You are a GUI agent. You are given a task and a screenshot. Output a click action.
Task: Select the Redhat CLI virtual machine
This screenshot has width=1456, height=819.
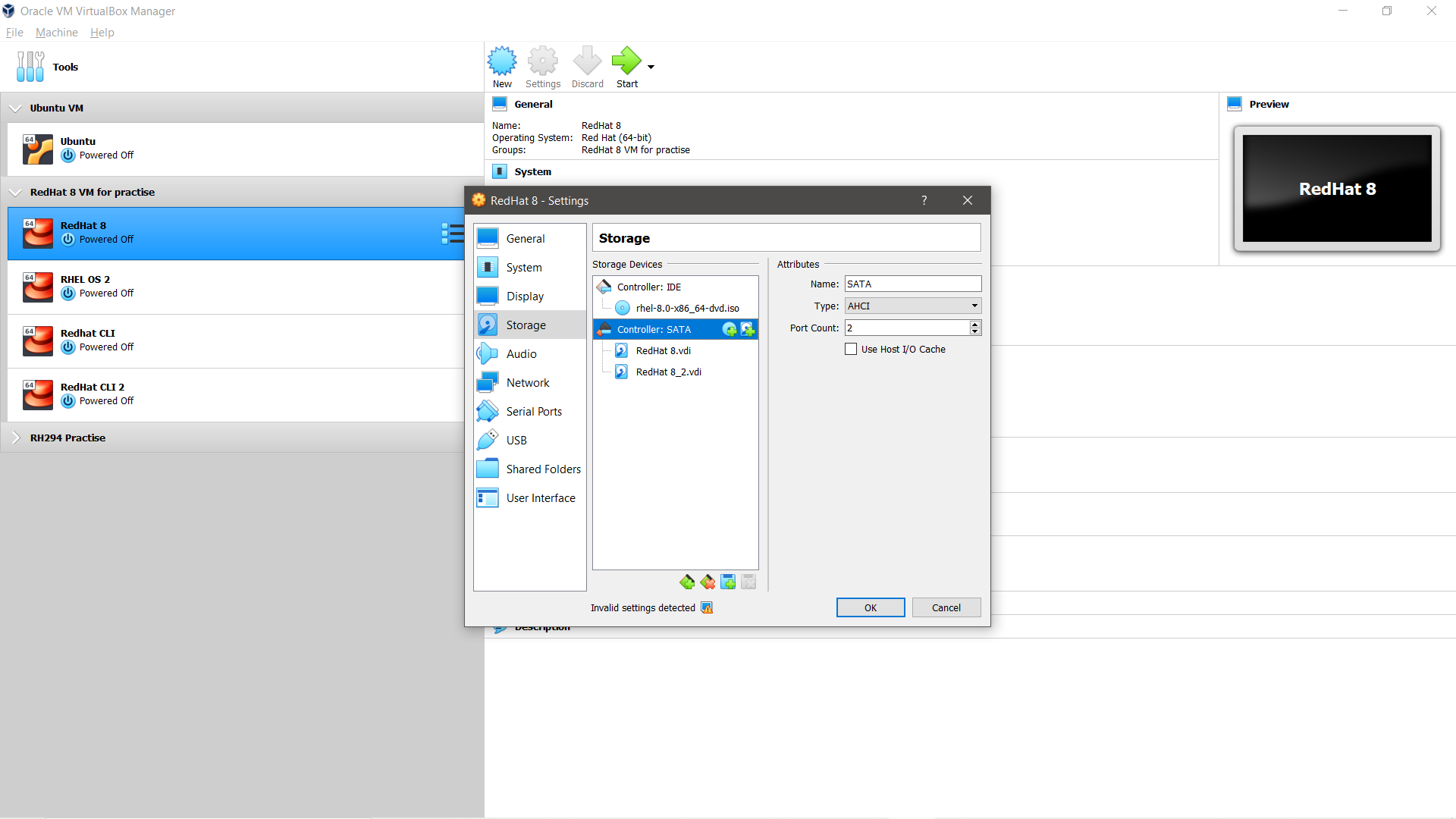236,340
